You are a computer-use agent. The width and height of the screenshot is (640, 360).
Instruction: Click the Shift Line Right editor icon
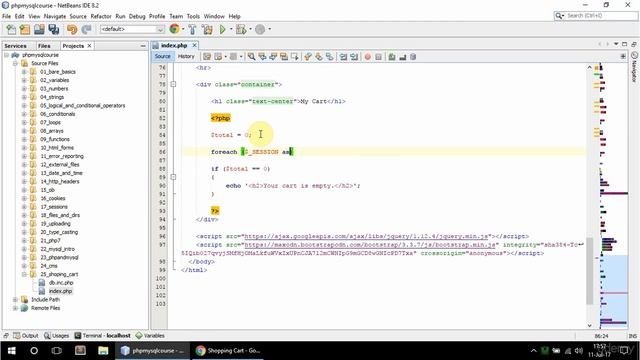(354, 57)
